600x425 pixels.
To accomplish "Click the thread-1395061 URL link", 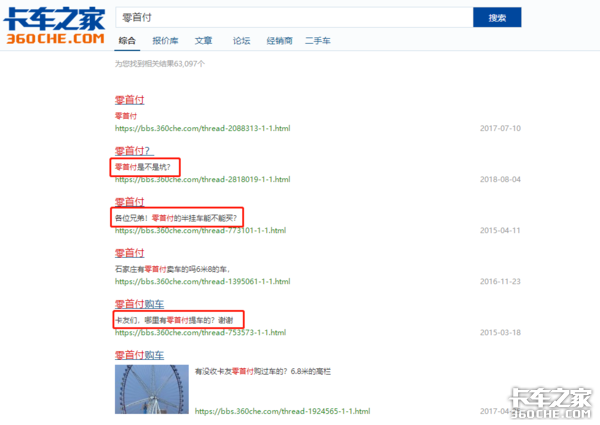I will 202,282.
